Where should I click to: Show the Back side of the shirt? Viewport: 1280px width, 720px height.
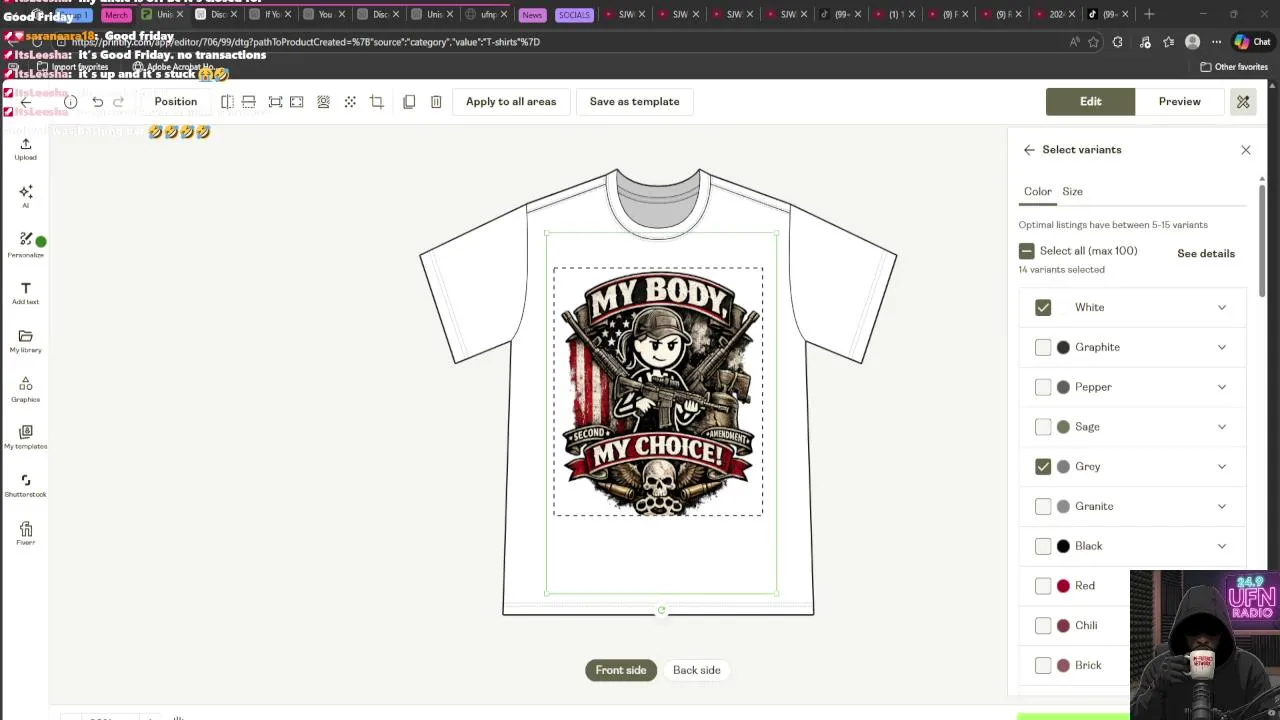click(x=697, y=670)
